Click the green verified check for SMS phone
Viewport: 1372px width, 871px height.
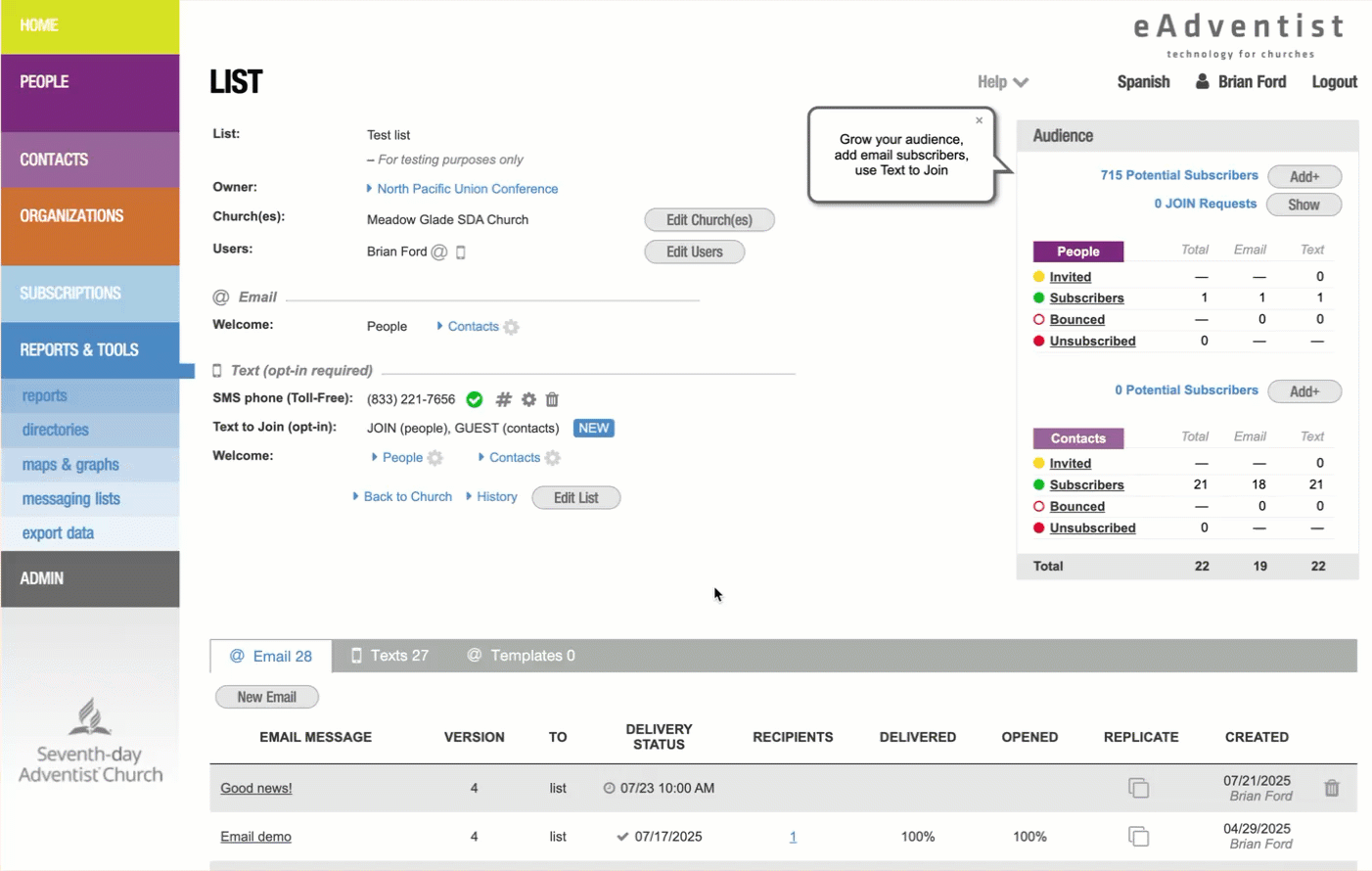pos(475,399)
